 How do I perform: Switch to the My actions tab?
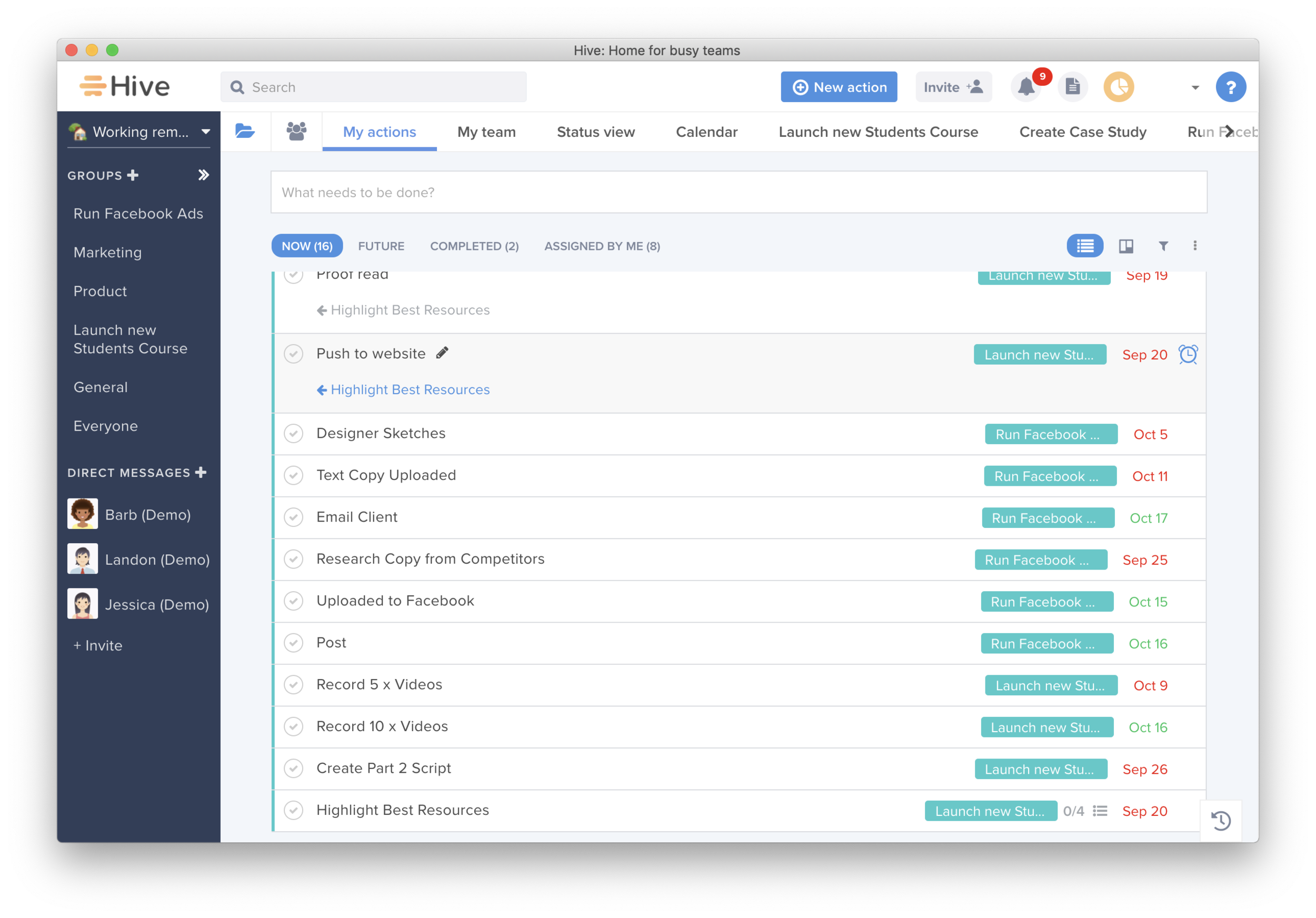(380, 132)
